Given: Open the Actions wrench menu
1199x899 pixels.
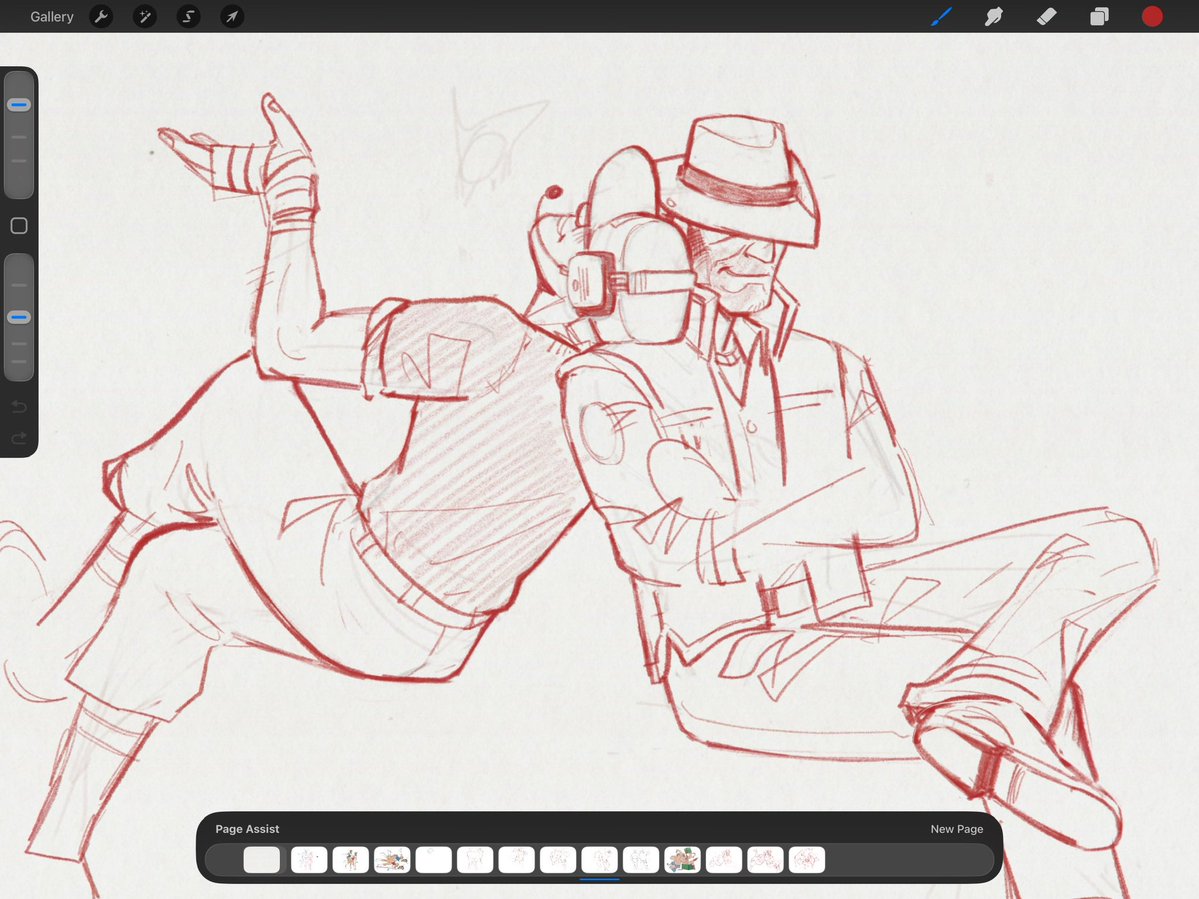Looking at the screenshot, I should (101, 16).
